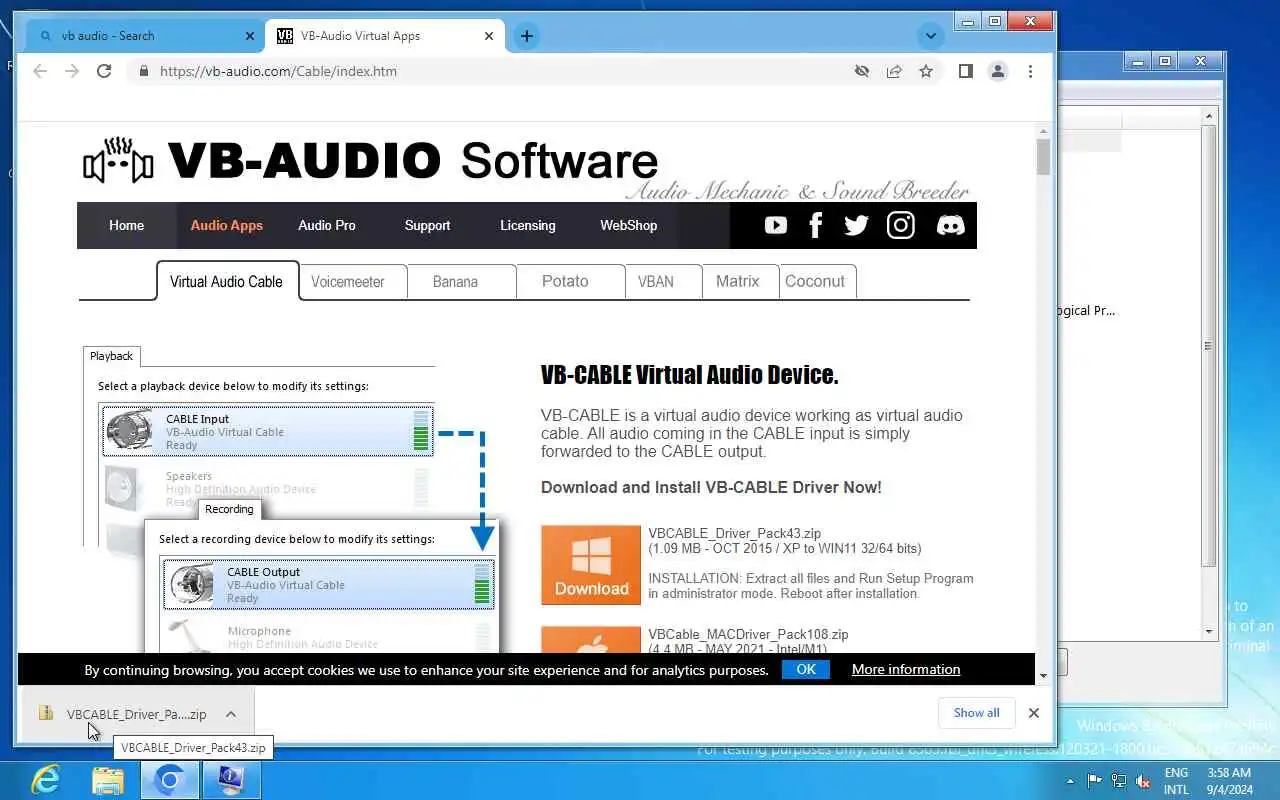The width and height of the screenshot is (1280, 800).
Task: Go back to the previous page
Action: click(40, 71)
